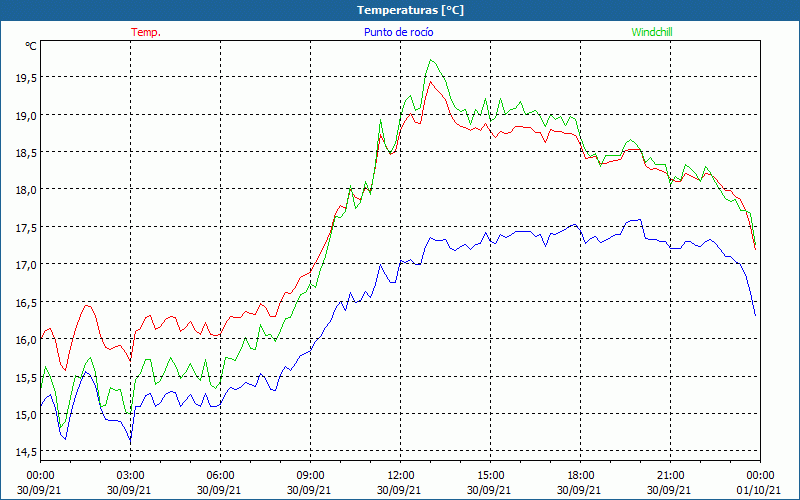Click the blue dew point minimum at 03:00
Viewport: 800px width, 500px height.
pyautogui.click(x=131, y=441)
